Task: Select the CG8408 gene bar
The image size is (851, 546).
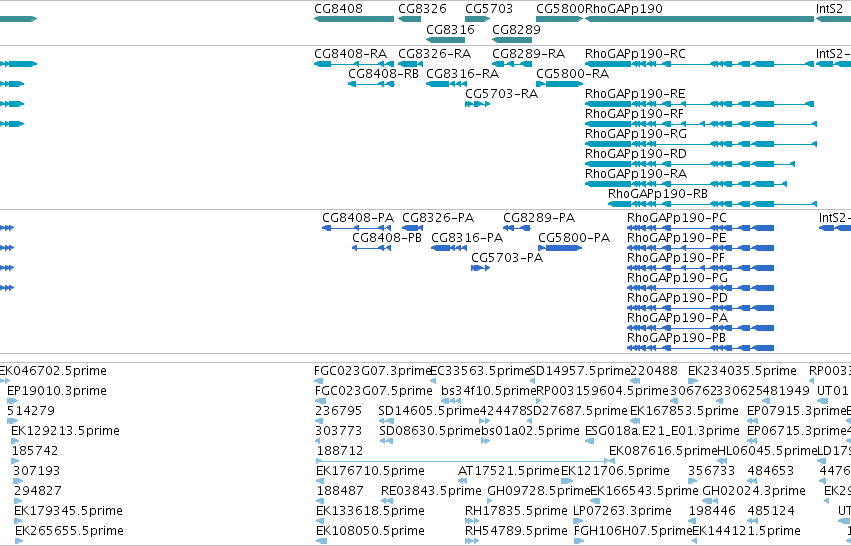Action: click(x=354, y=19)
